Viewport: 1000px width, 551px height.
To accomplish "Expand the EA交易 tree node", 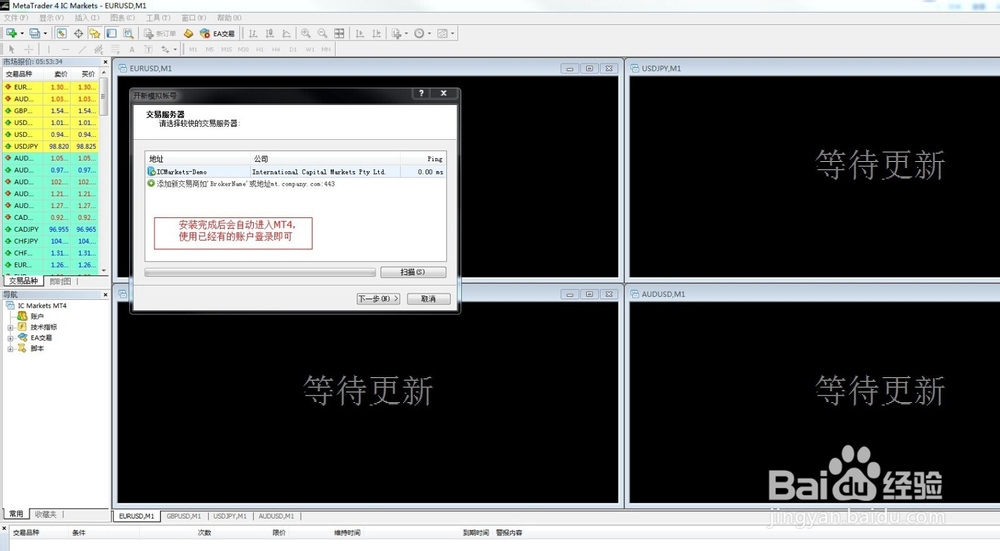I will [10, 338].
